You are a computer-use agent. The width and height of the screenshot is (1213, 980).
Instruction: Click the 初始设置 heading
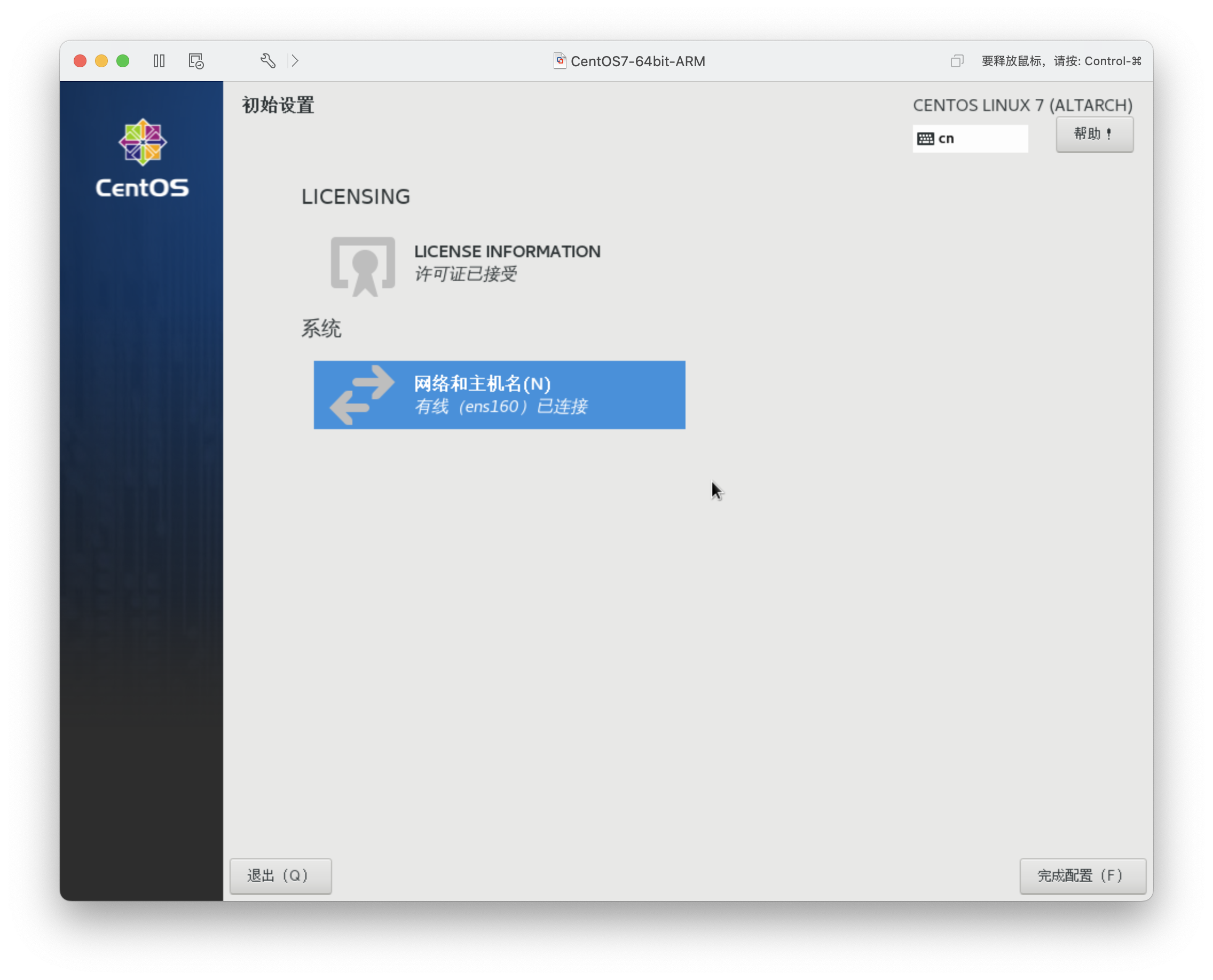click(x=278, y=106)
